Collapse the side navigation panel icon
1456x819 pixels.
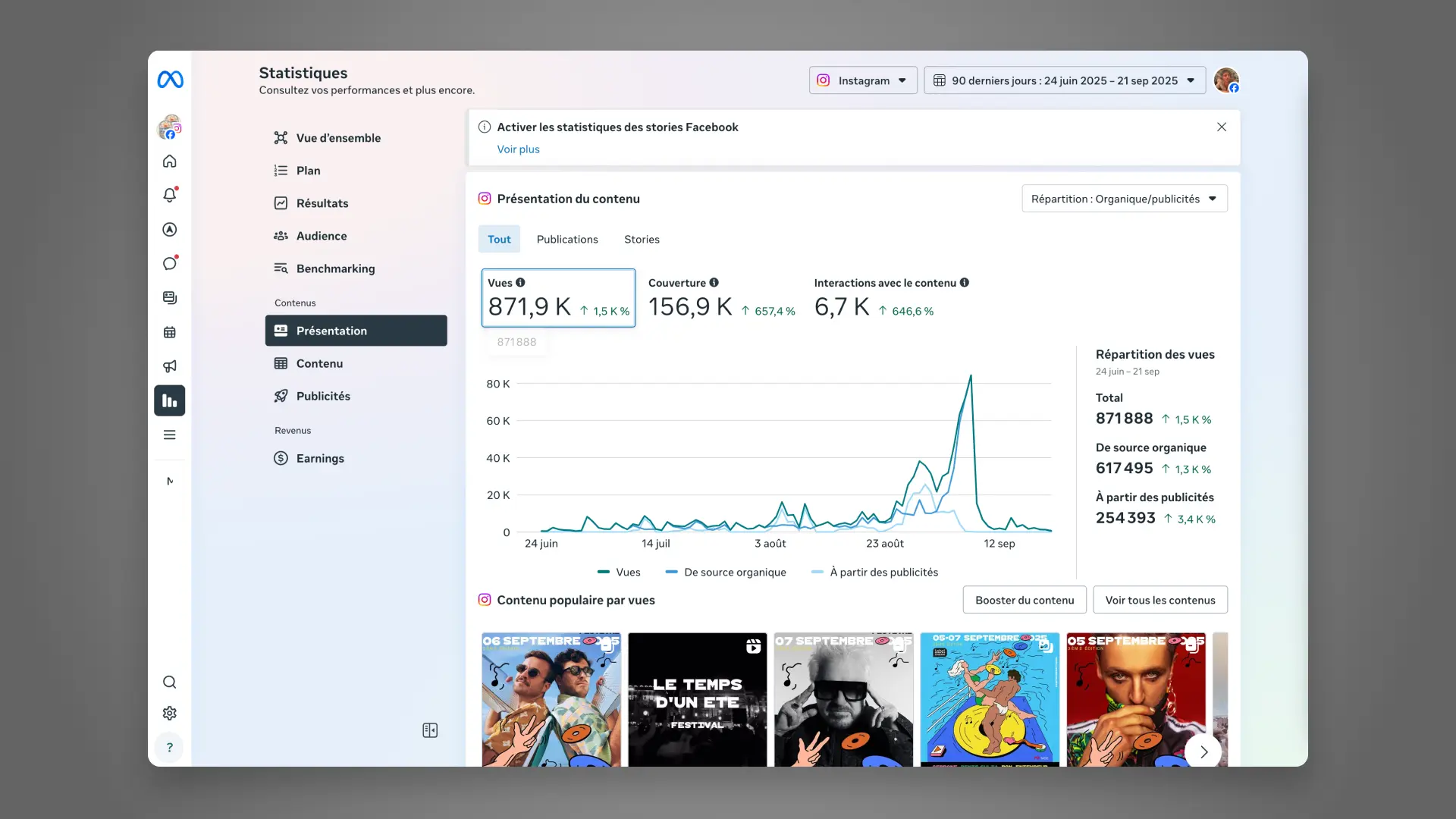point(430,730)
